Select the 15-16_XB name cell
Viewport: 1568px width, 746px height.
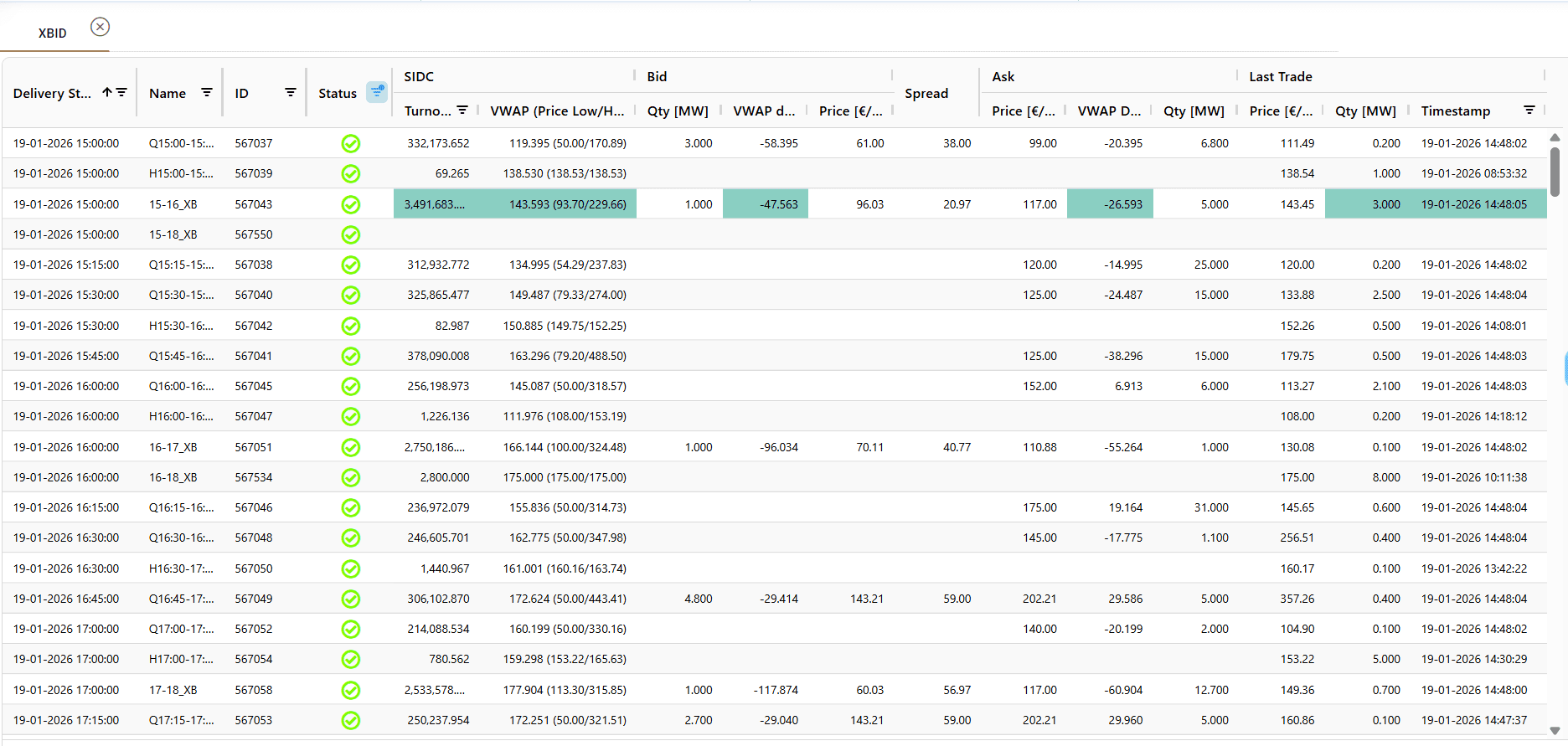tap(173, 204)
